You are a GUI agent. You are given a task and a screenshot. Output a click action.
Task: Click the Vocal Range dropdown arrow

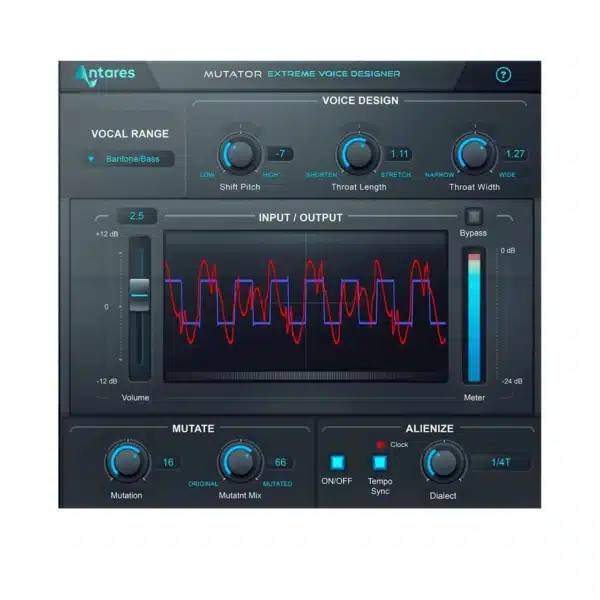pyautogui.click(x=91, y=159)
